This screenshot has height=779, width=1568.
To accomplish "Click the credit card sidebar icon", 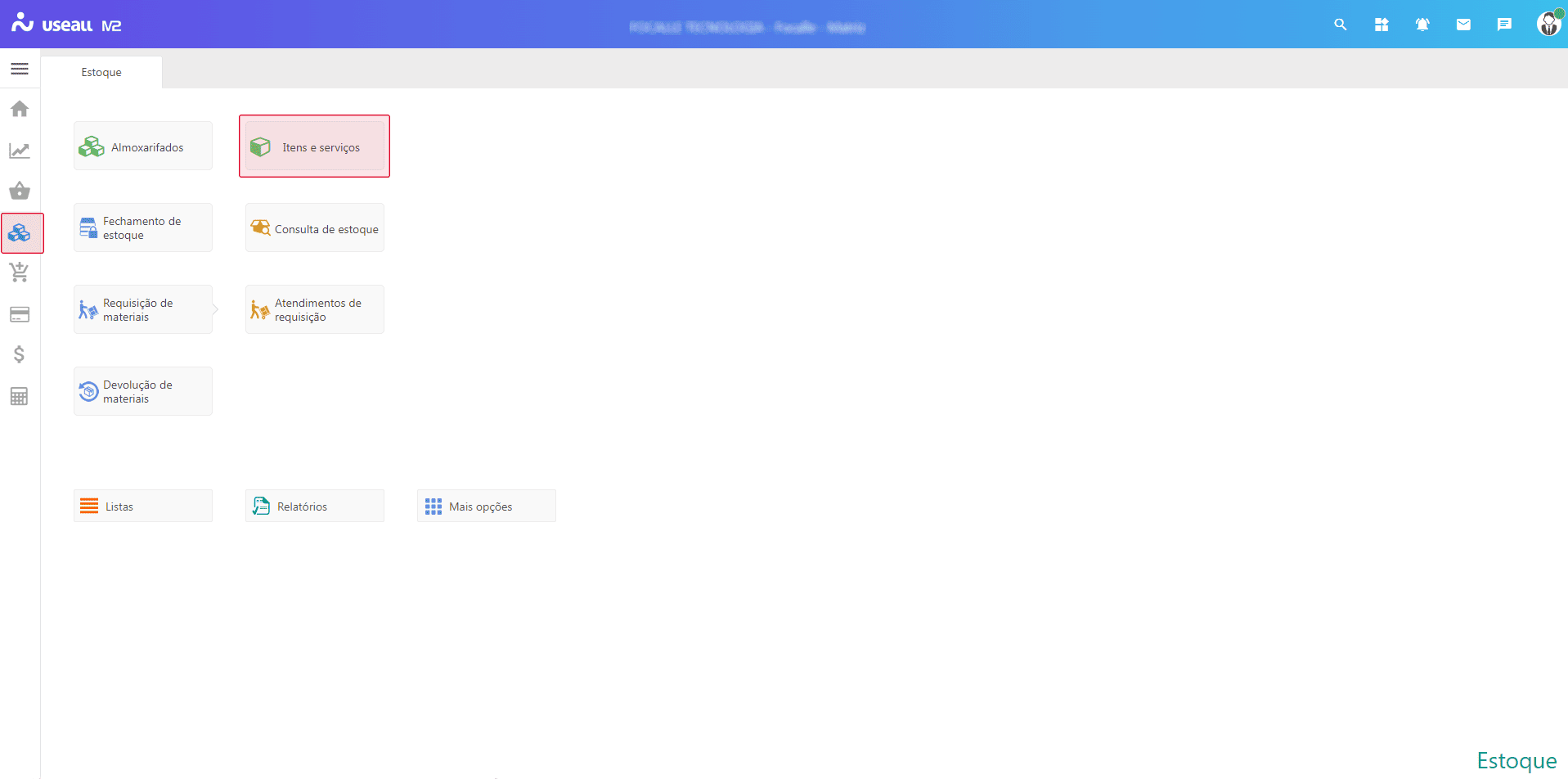I will click(20, 314).
